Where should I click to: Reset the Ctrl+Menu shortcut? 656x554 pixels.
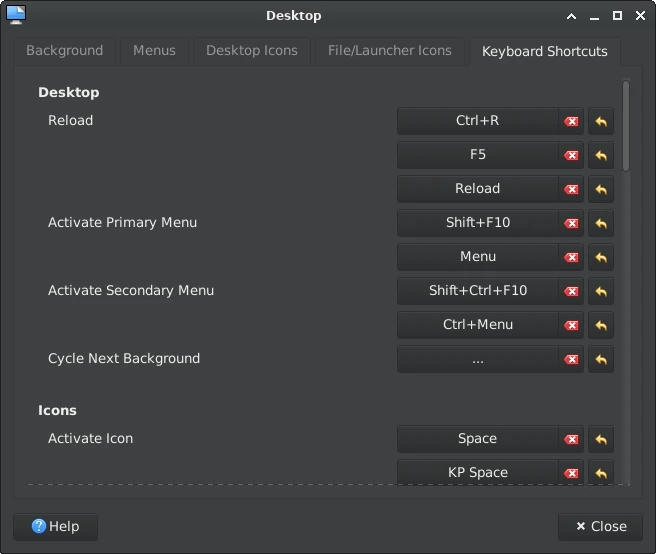[601, 325]
